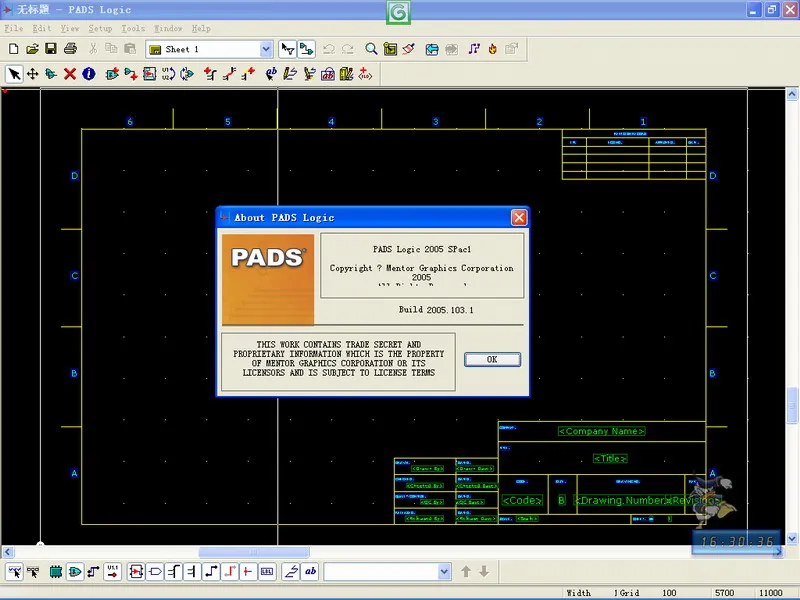This screenshot has width=800, height=600.
Task: Toggle the off-page connector filter button
Action: (155, 572)
